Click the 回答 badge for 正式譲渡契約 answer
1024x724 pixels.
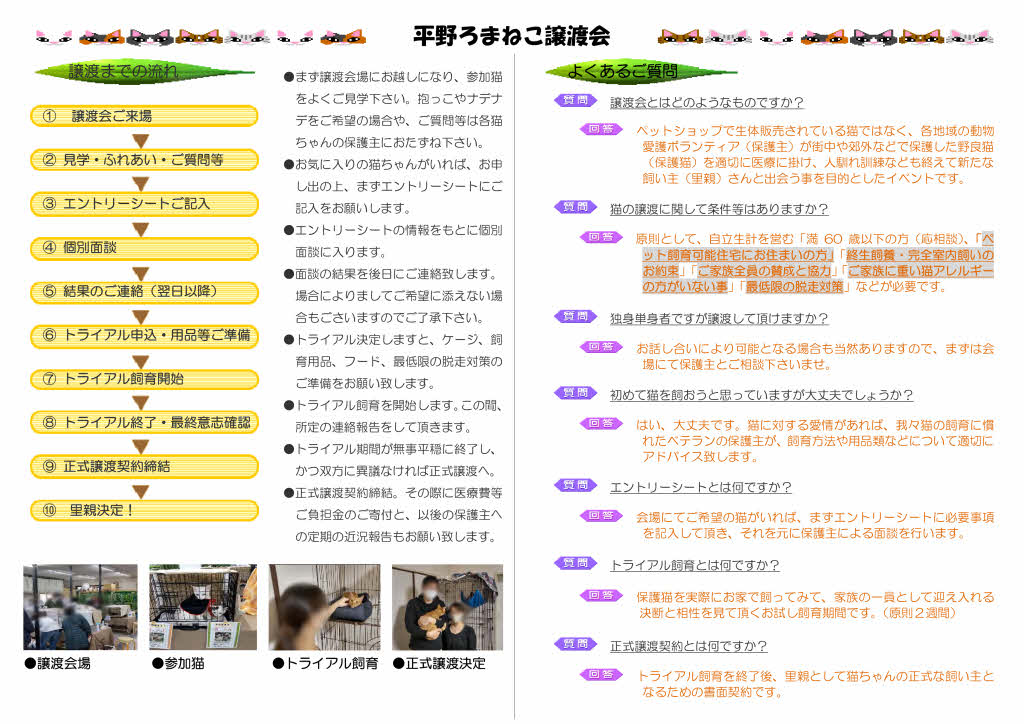[x=601, y=675]
